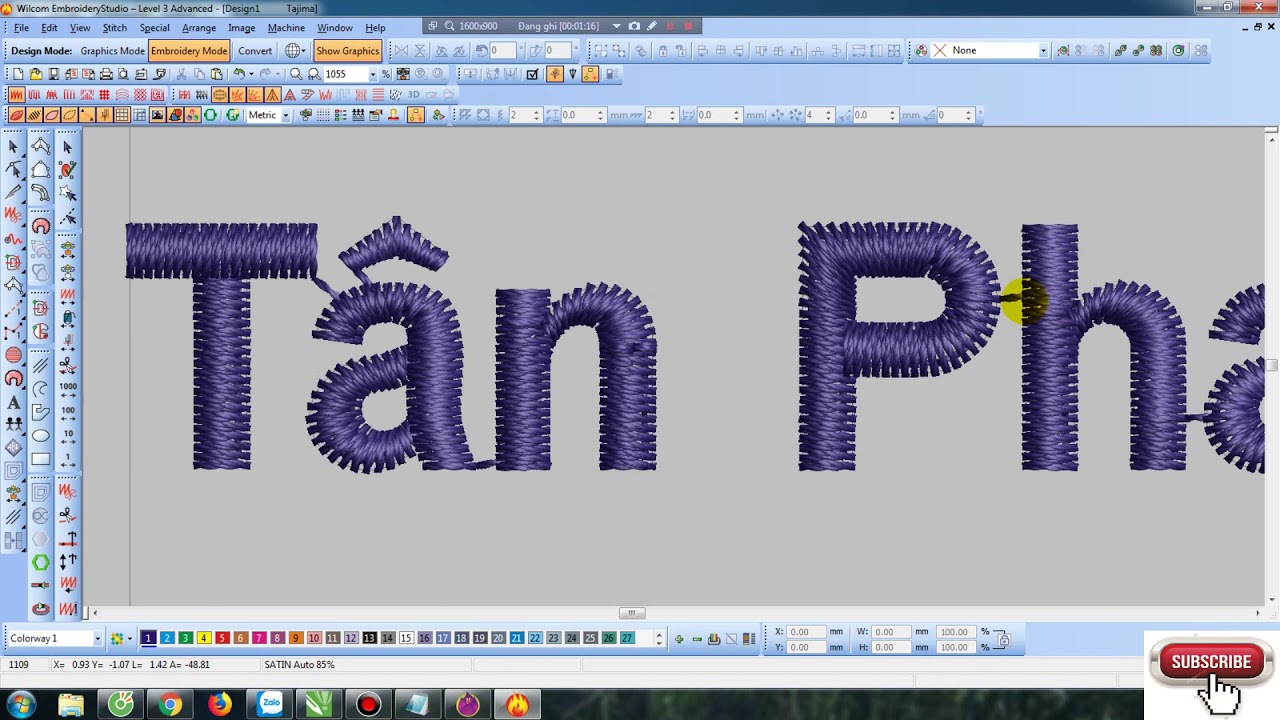Select the green hexagon tool
Screen dimensions: 1280x720
pos(40,563)
